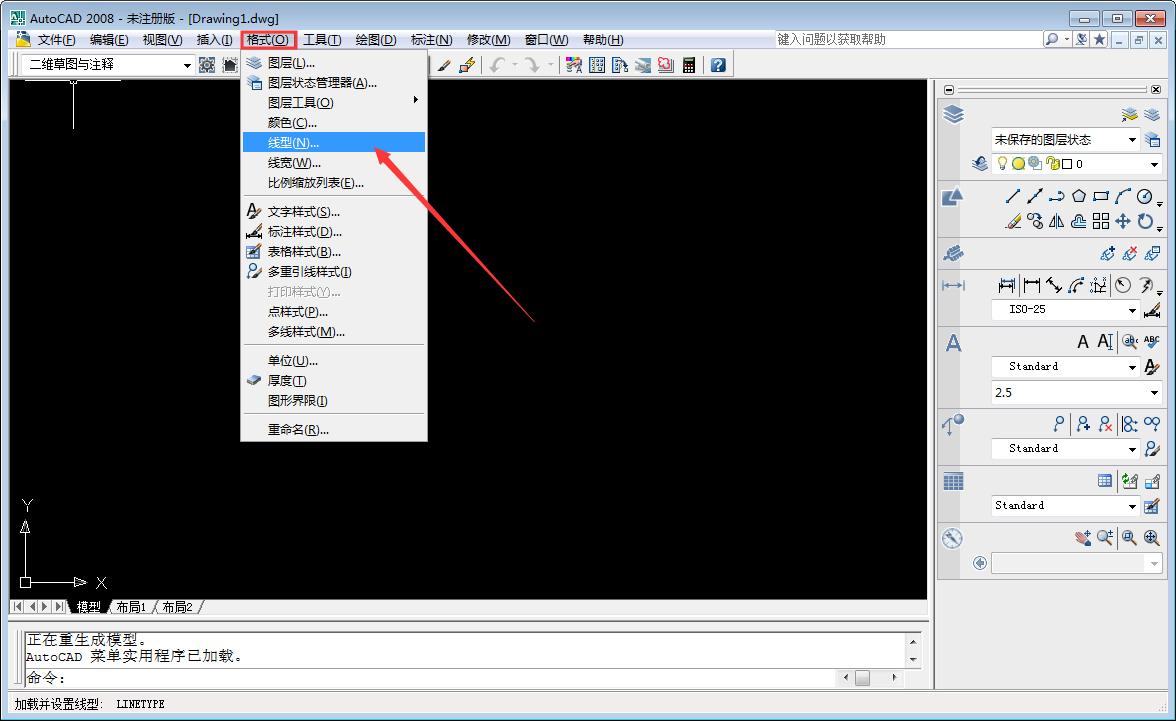Open the Pan Realtime tool
This screenshot has height=721, width=1176.
1082,538
